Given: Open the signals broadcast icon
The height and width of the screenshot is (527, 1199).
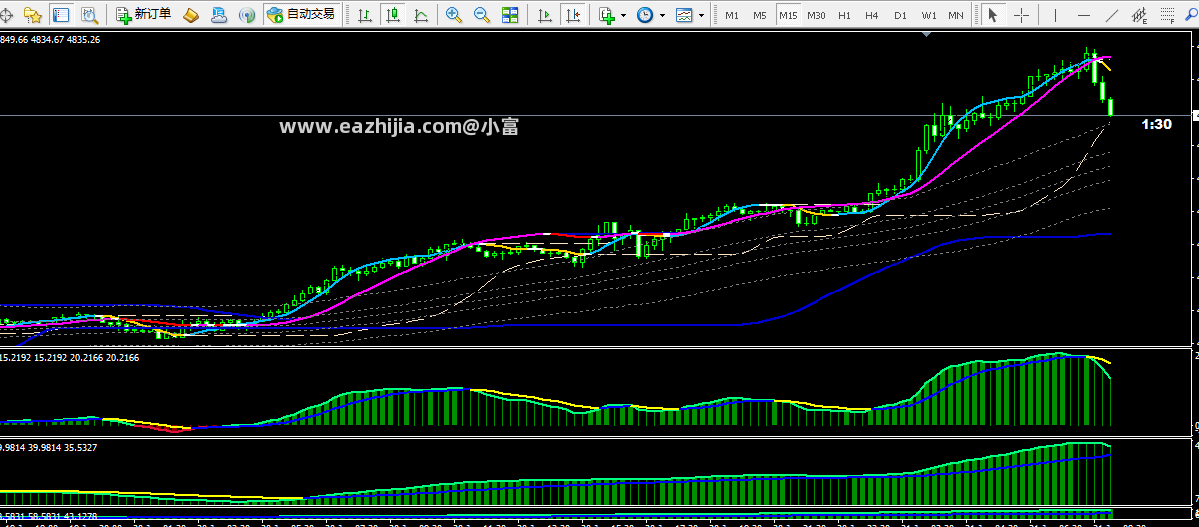Looking at the screenshot, I should (246, 15).
